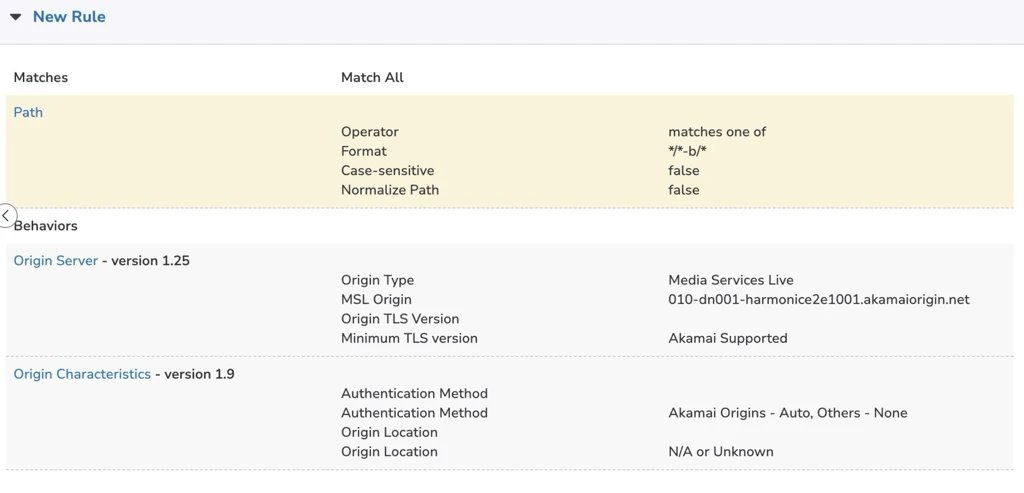Select the Behaviors section header

click(46, 226)
